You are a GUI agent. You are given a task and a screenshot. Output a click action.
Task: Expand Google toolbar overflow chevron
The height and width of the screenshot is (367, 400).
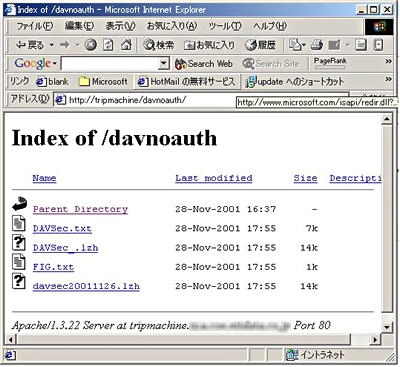click(x=388, y=61)
